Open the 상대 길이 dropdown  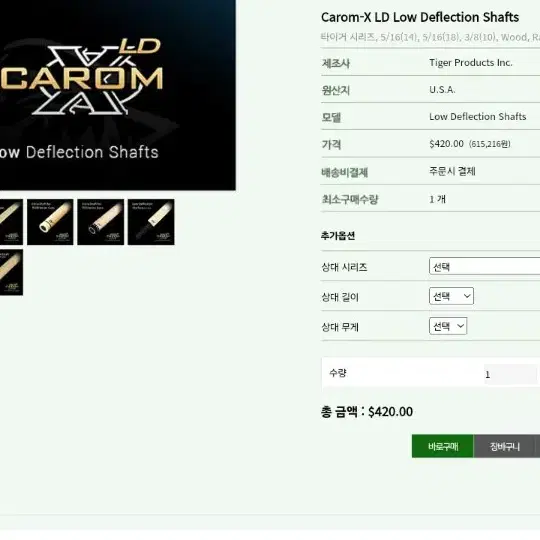[x=451, y=296]
